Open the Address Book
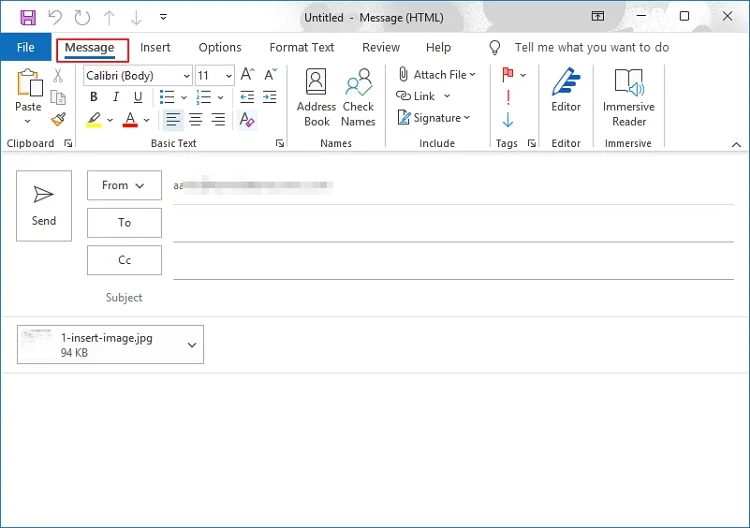 click(x=316, y=98)
